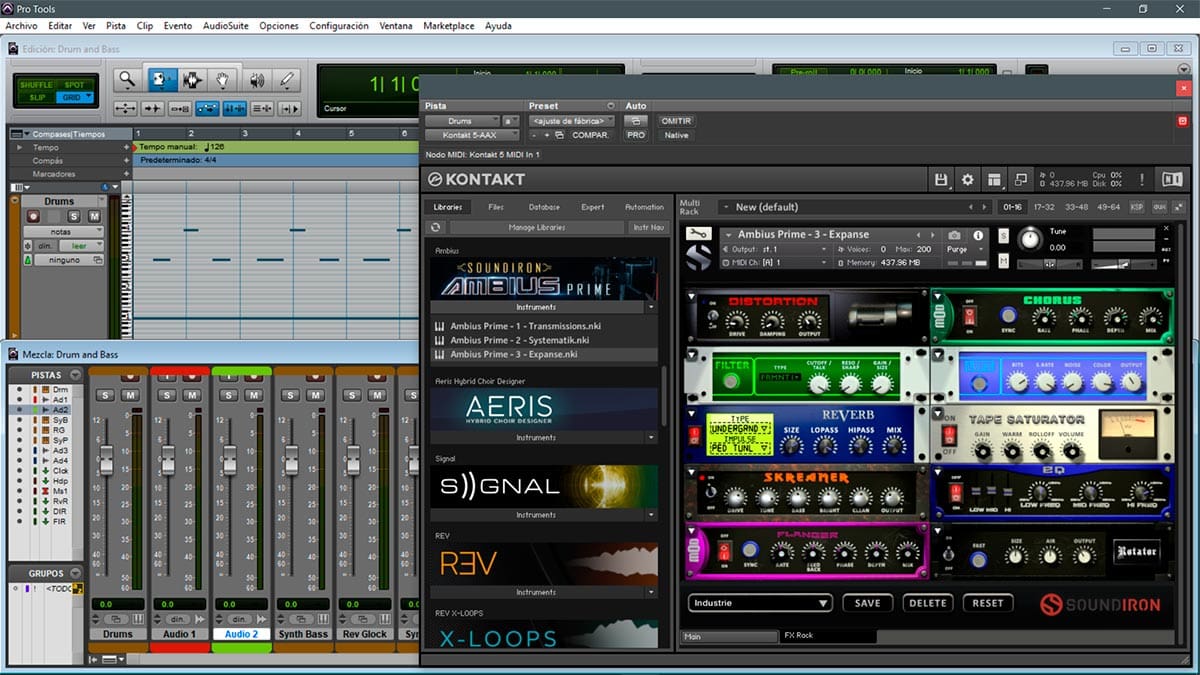Select the Zoomer (magnifier) tool
This screenshot has height=675, width=1200.
pyautogui.click(x=127, y=80)
